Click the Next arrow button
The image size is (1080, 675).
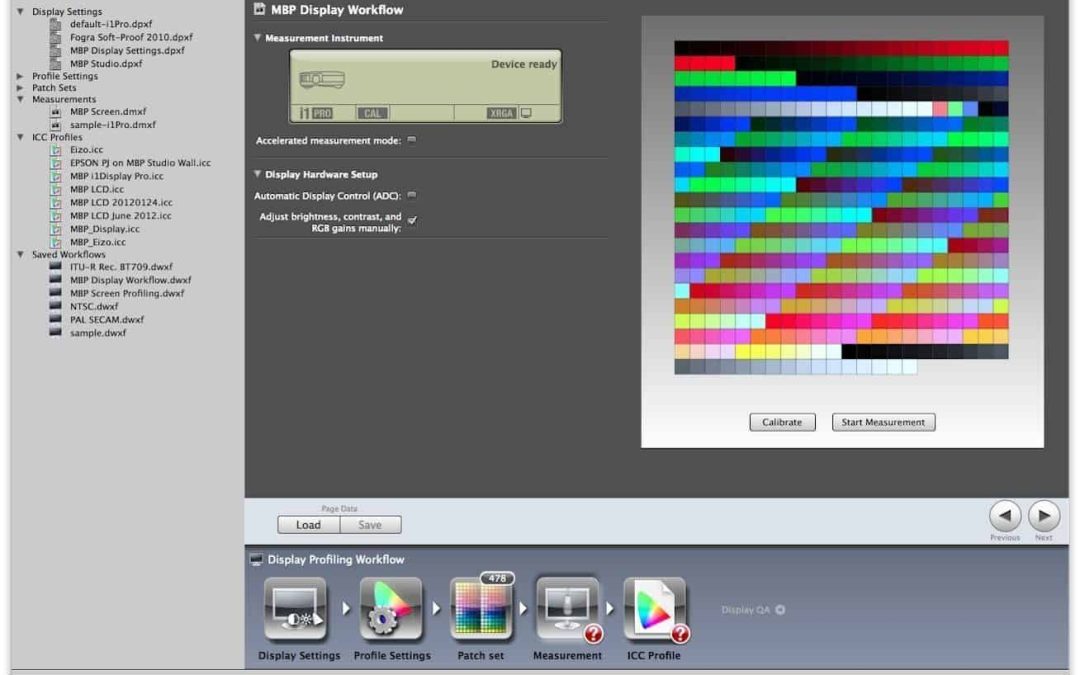[1043, 516]
